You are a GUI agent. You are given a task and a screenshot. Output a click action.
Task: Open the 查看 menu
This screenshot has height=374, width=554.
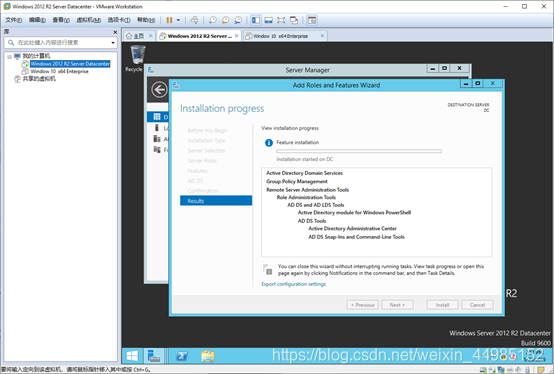click(x=61, y=20)
